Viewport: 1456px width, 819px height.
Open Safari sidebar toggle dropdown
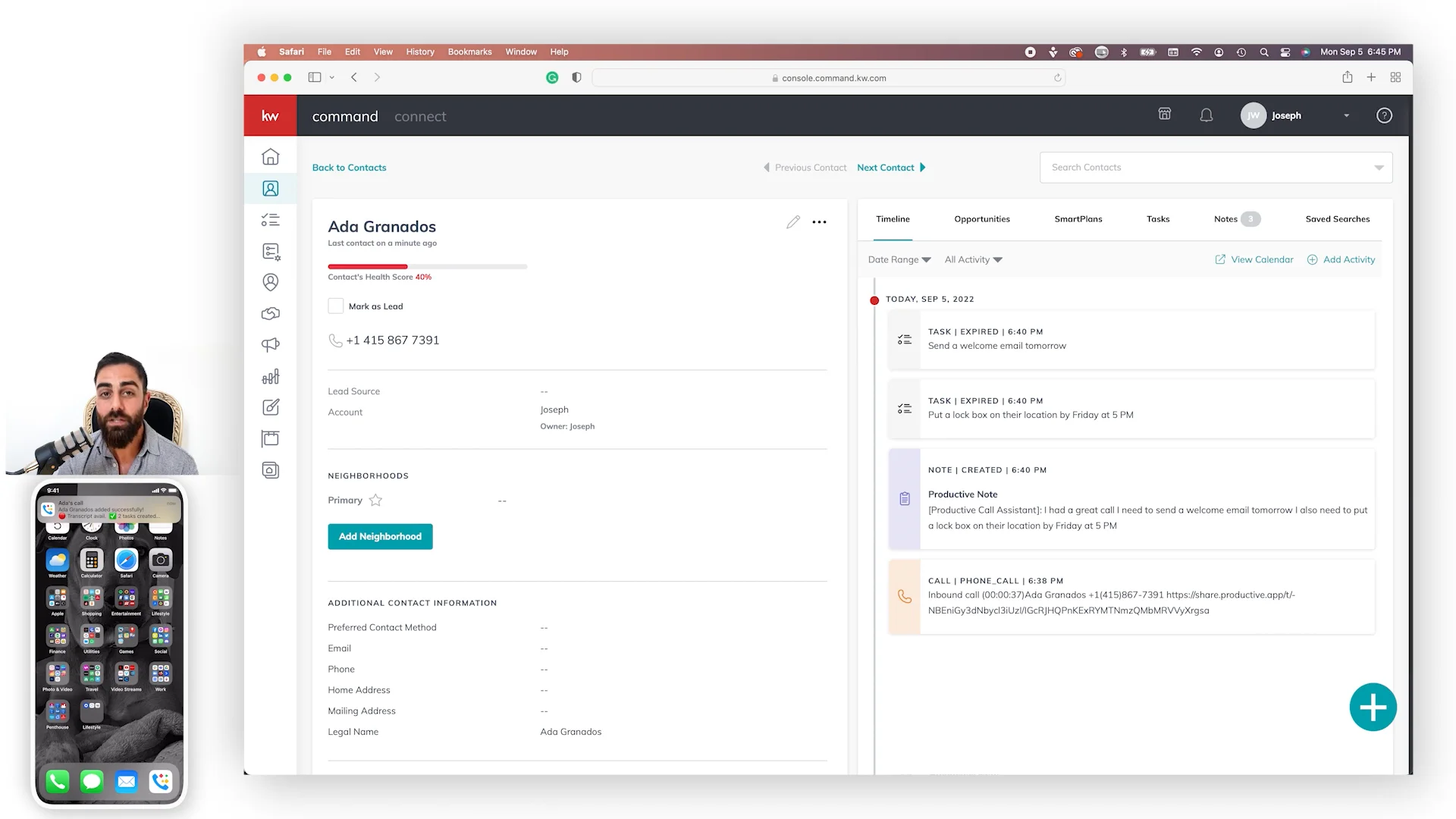click(x=331, y=77)
